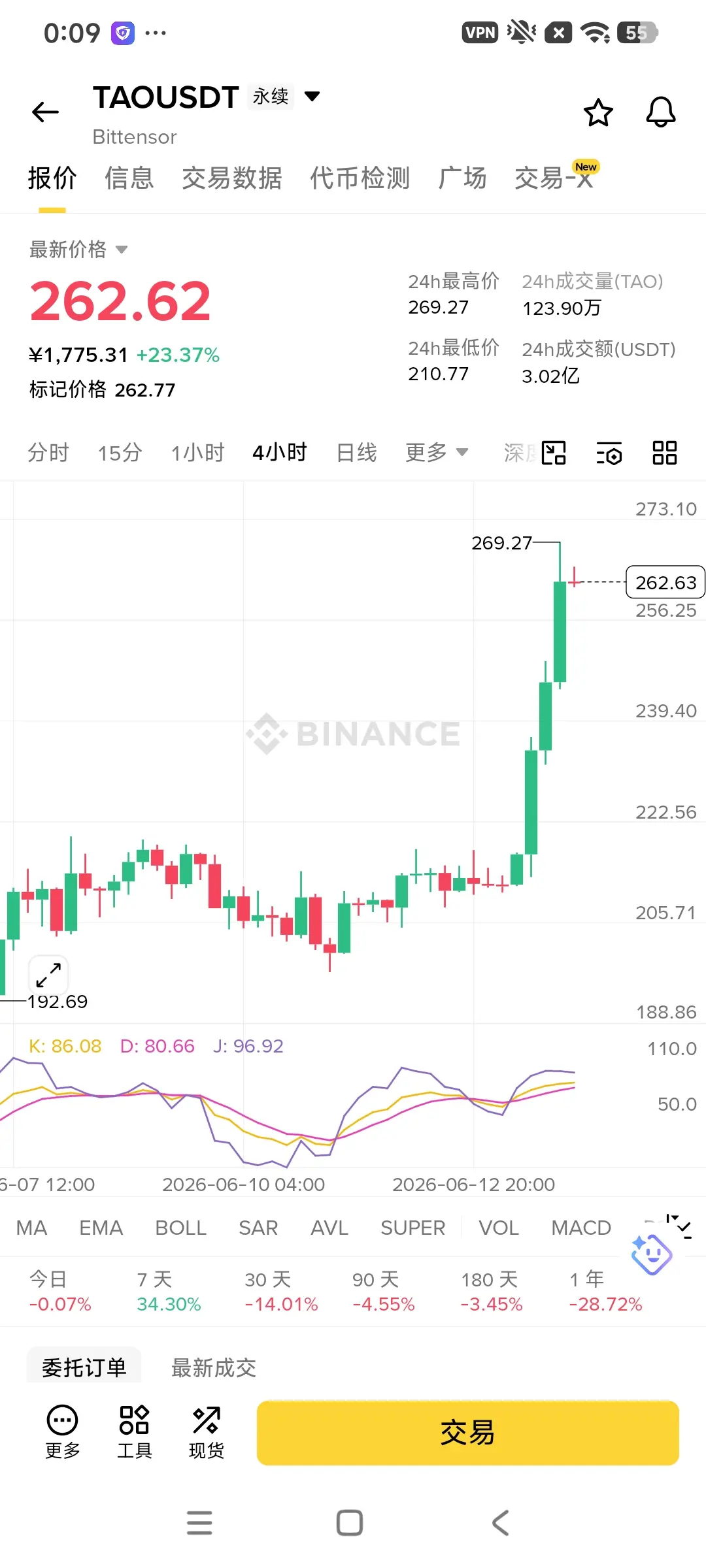Image resolution: width=706 pixels, height=1568 pixels.
Task: Toggle BOLL indicator
Action: click(x=181, y=1228)
